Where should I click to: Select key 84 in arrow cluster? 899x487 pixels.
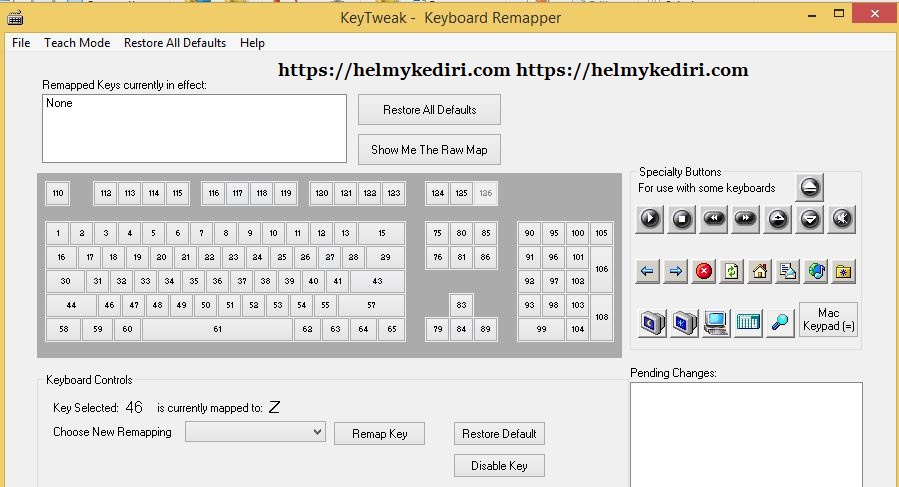(462, 329)
